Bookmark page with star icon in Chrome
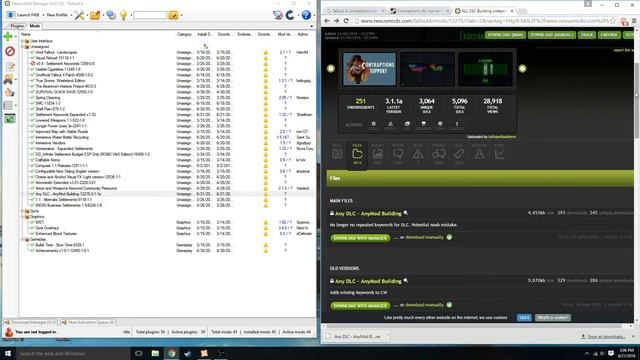This screenshot has width=640, height=360. pos(613,21)
